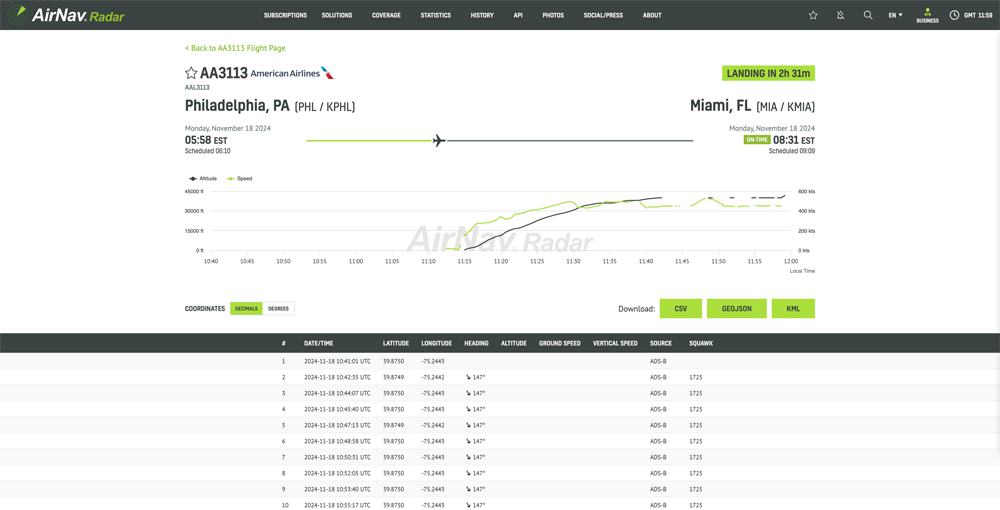Select DECIMALS coordinate format

[246, 309]
